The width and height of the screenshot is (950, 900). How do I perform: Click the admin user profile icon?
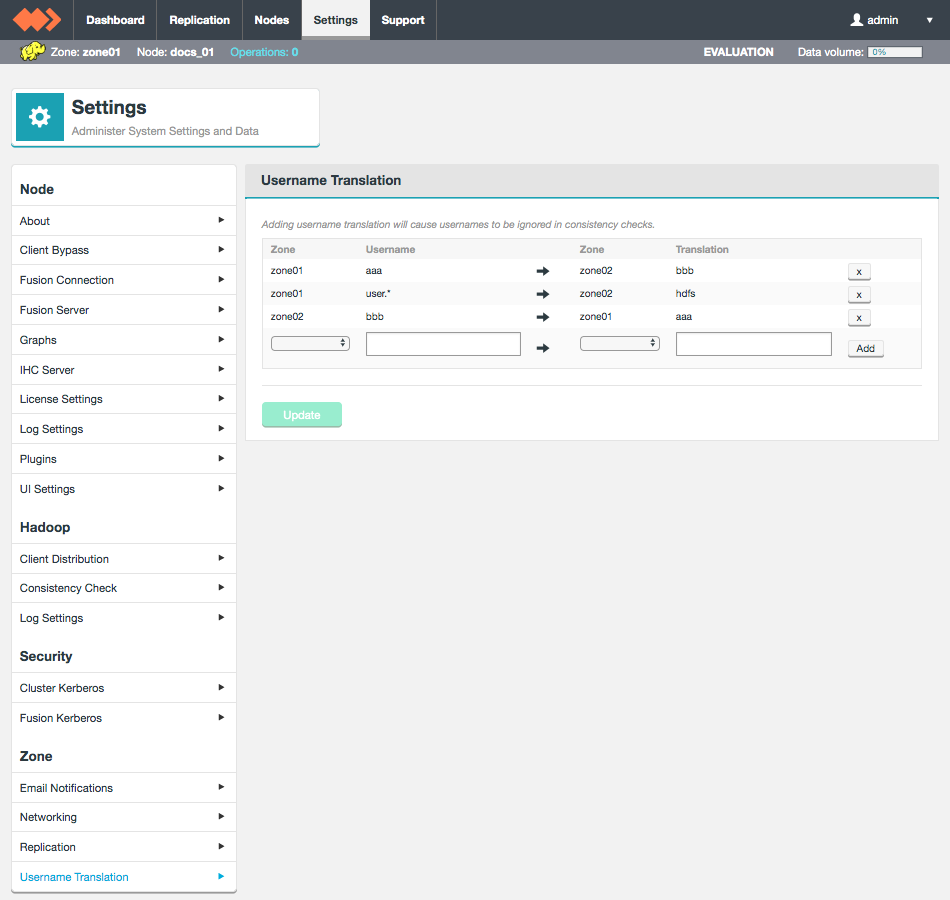[856, 20]
